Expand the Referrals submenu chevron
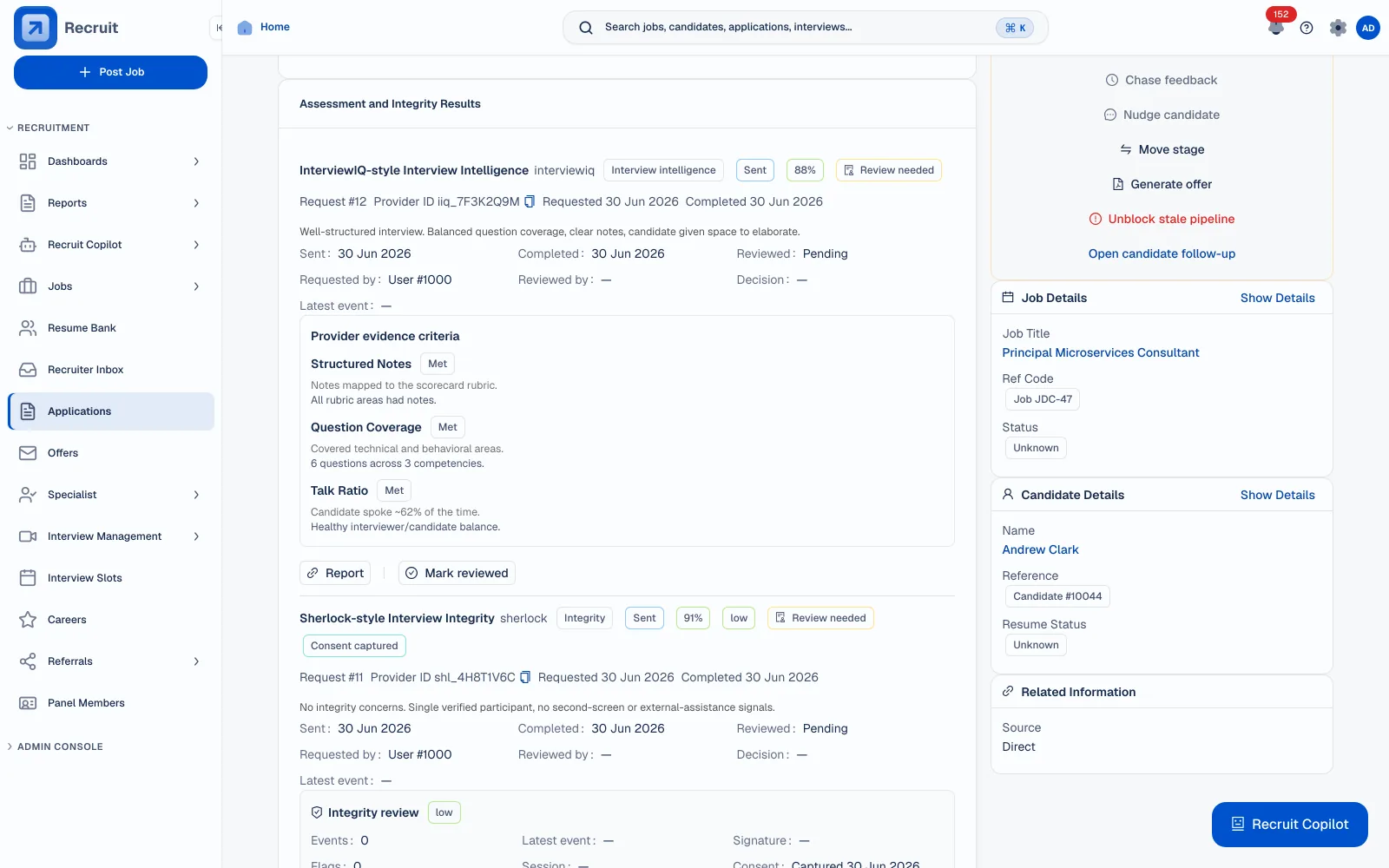Viewport: 1389px width, 868px height. coord(196,661)
